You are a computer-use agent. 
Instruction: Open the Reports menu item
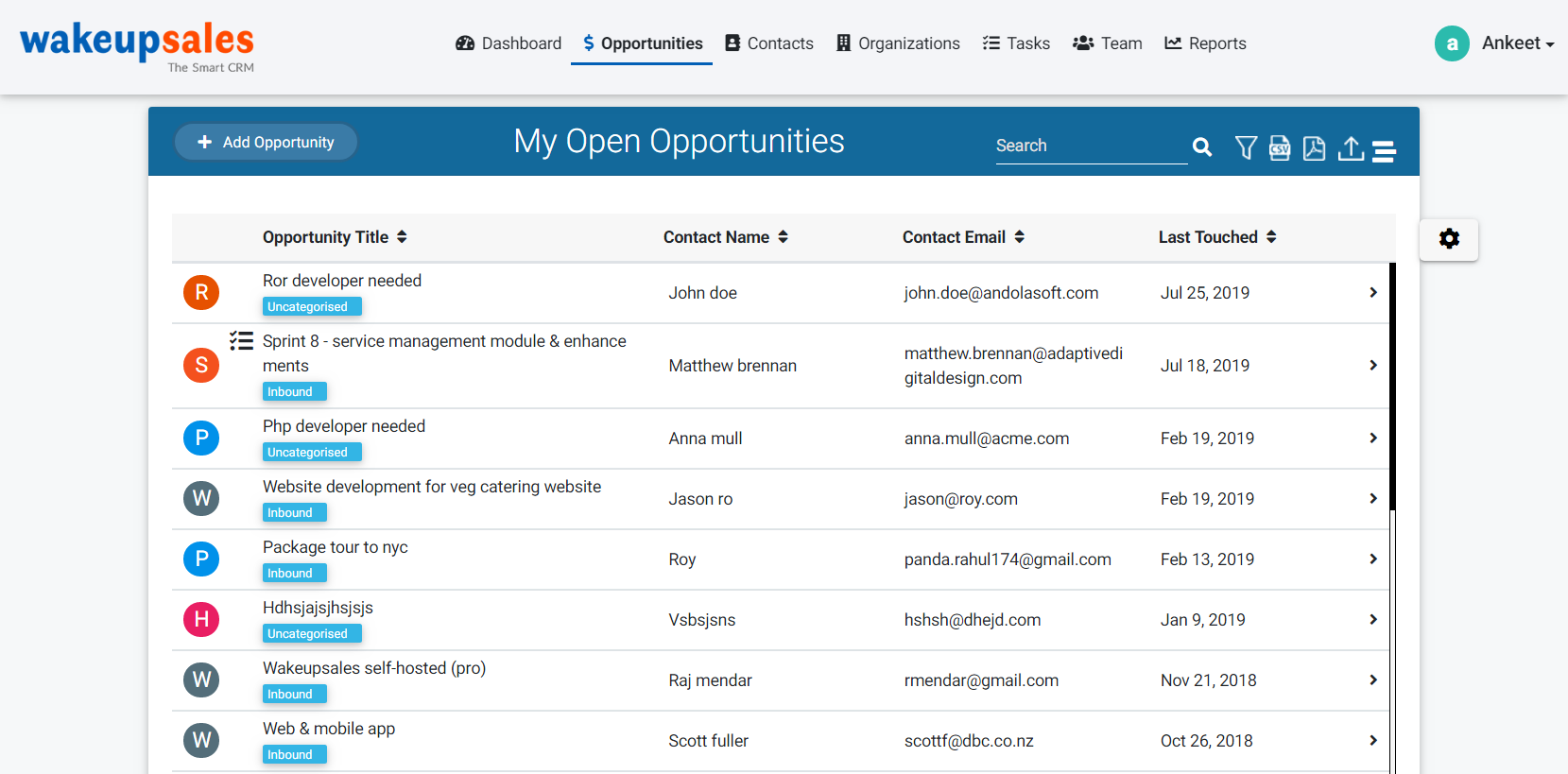click(x=1205, y=43)
